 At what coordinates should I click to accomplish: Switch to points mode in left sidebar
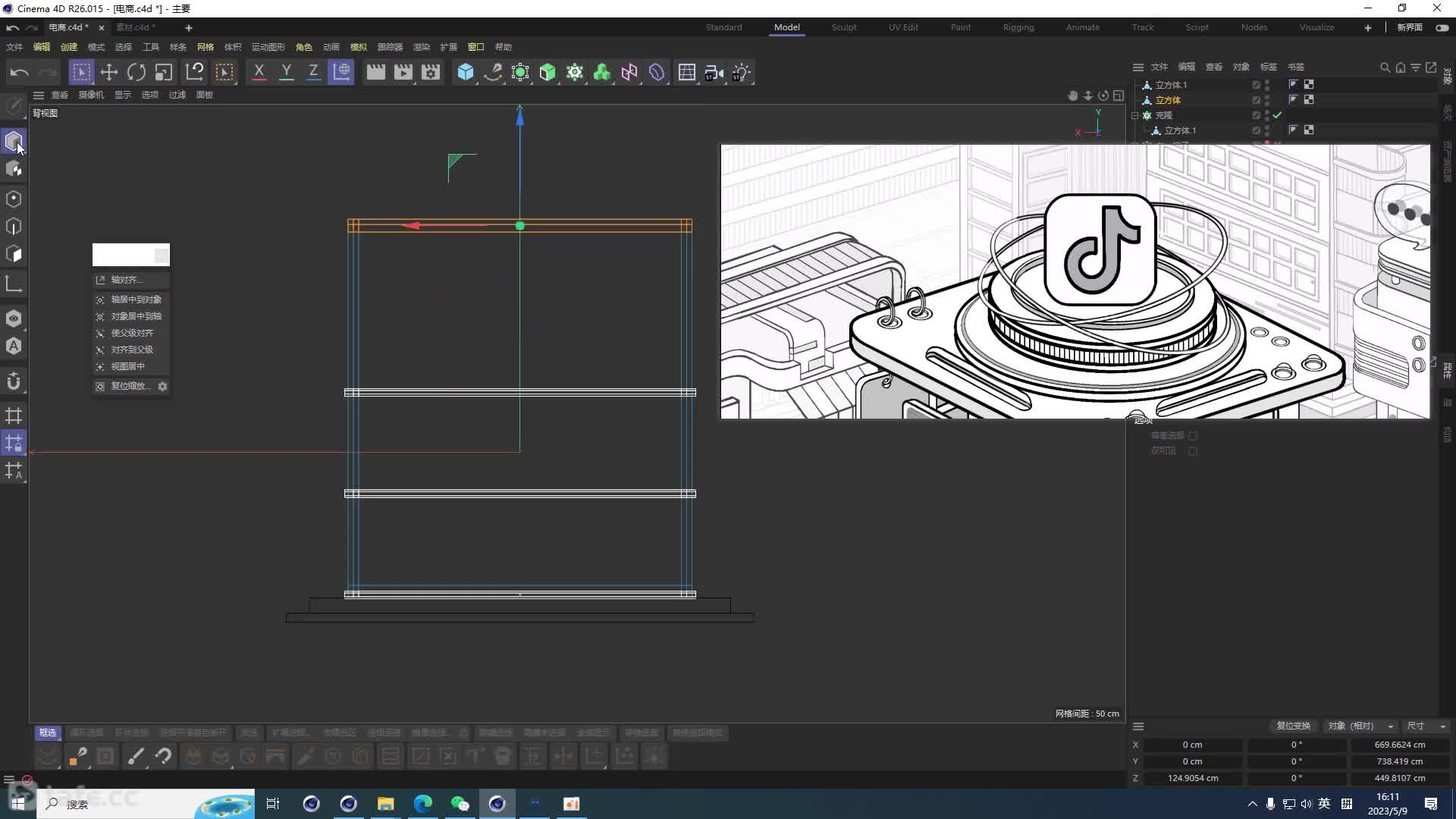(x=14, y=199)
